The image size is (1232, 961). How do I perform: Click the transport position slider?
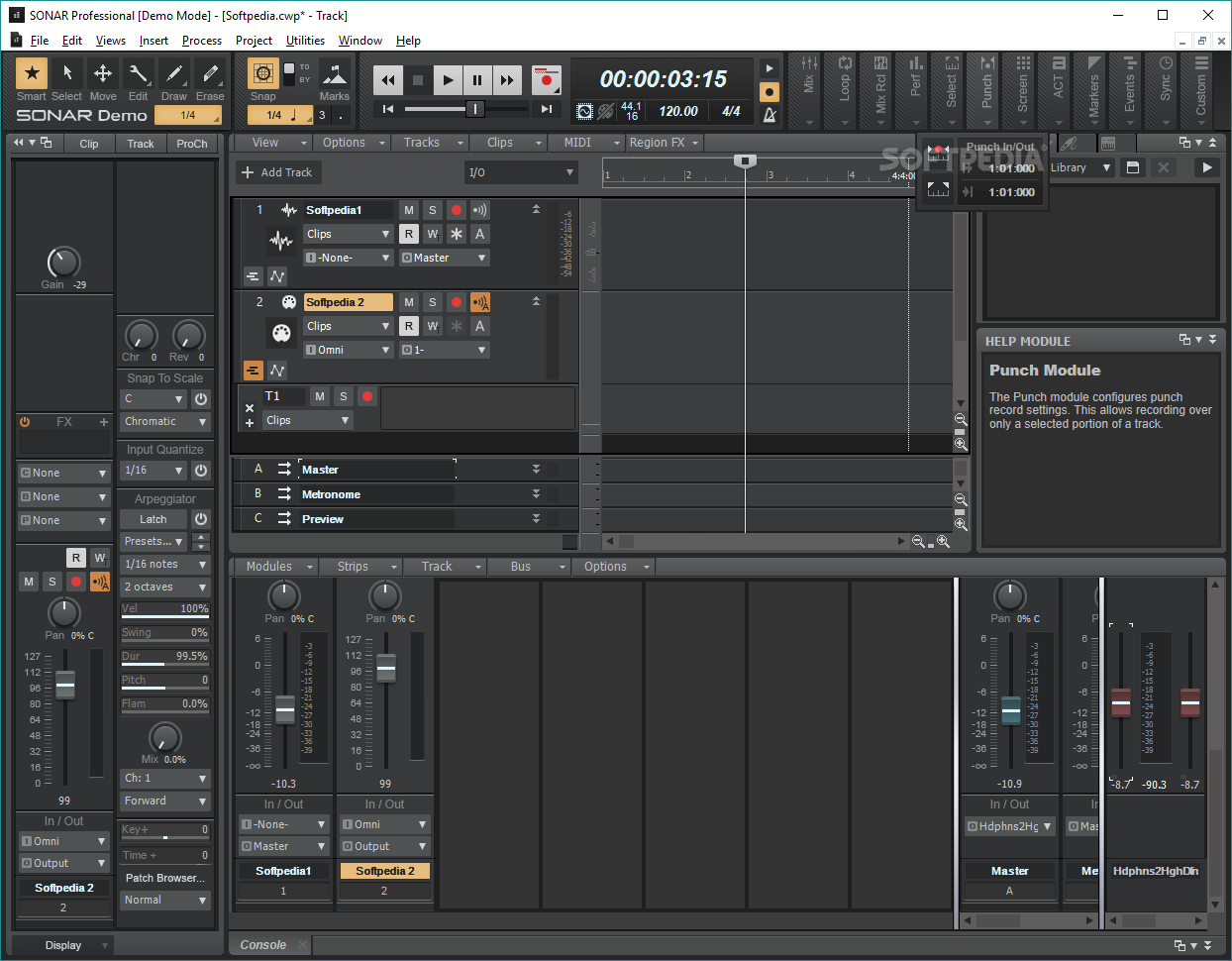tap(475, 109)
